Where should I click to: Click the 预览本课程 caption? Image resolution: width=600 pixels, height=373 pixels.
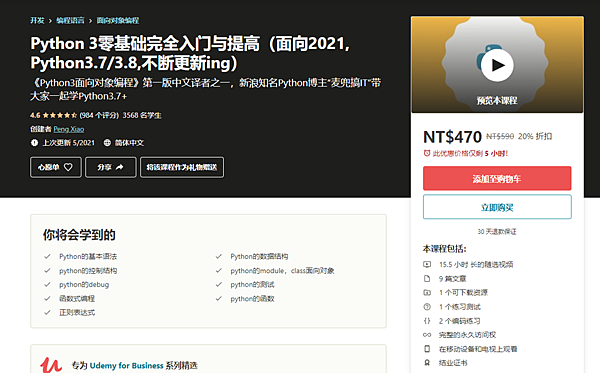tap(497, 101)
